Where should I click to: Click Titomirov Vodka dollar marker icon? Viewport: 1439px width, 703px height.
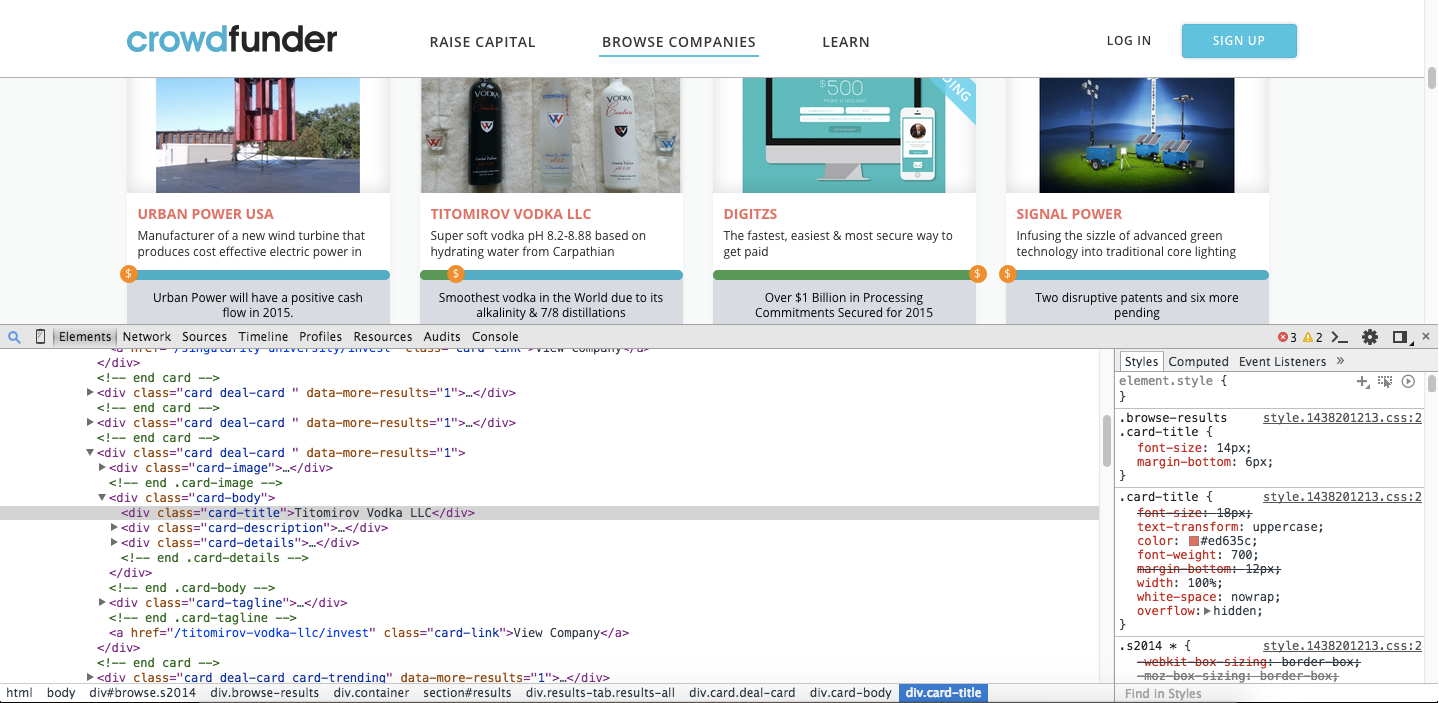click(x=455, y=274)
